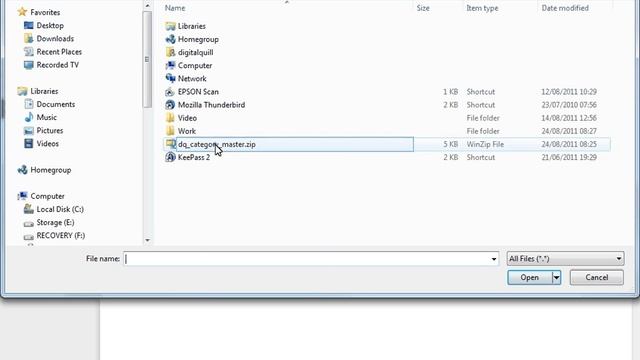Open Desktop in Favorites
The image size is (640, 360).
[50, 25]
